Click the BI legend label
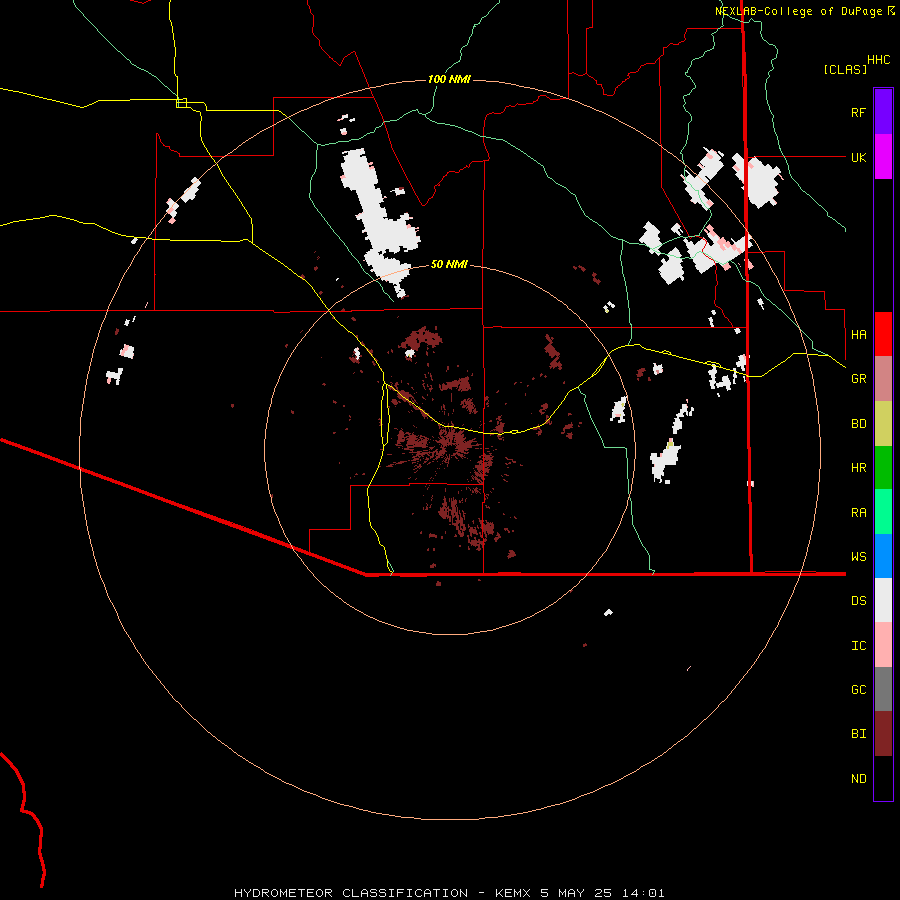 click(858, 734)
